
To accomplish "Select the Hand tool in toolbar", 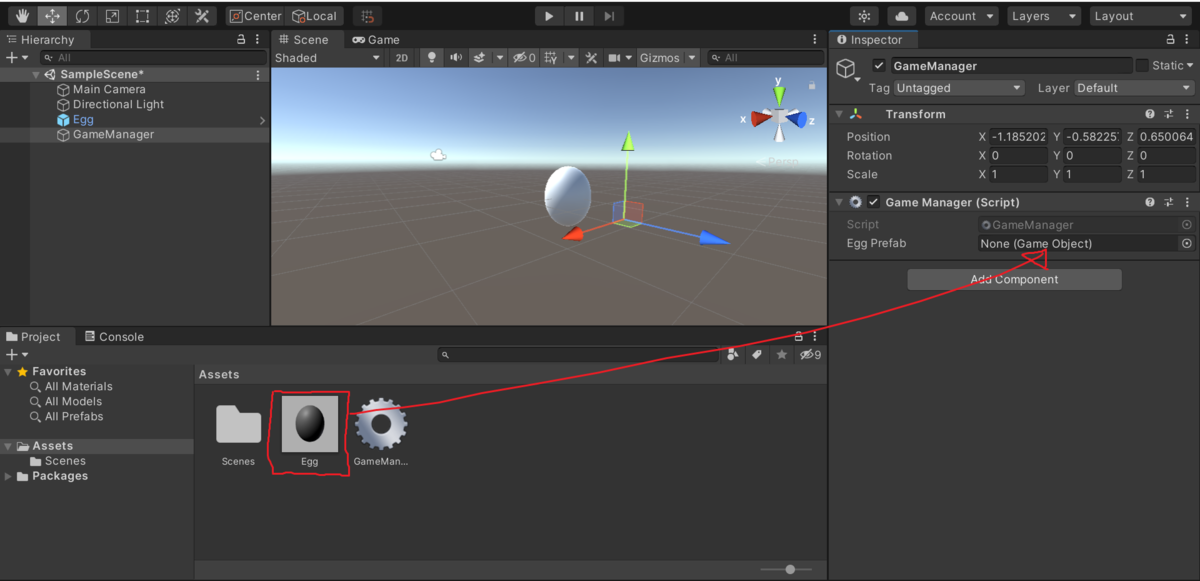I will coord(22,16).
